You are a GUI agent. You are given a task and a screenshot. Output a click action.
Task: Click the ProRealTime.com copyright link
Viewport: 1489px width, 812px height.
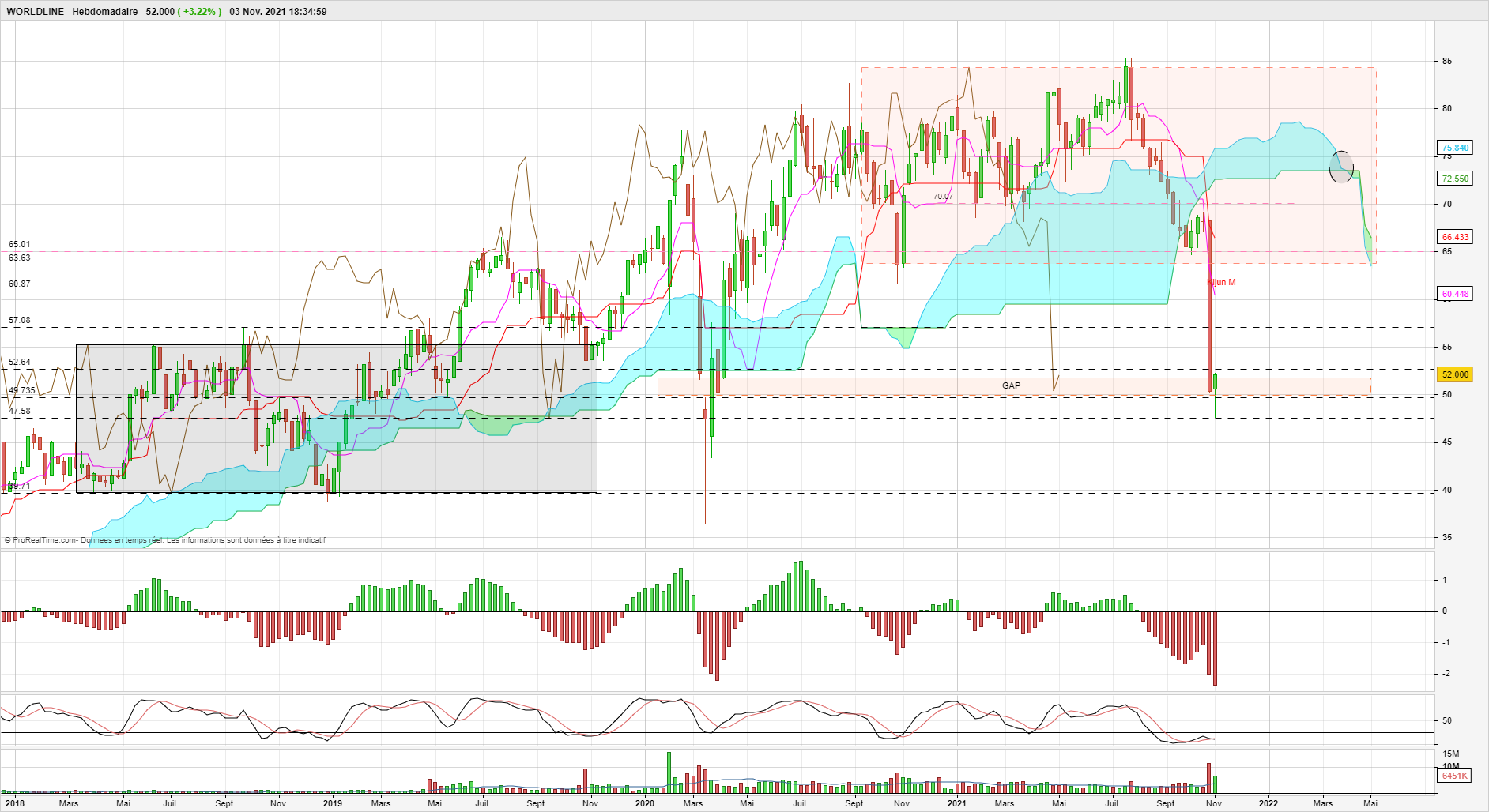[x=45, y=540]
